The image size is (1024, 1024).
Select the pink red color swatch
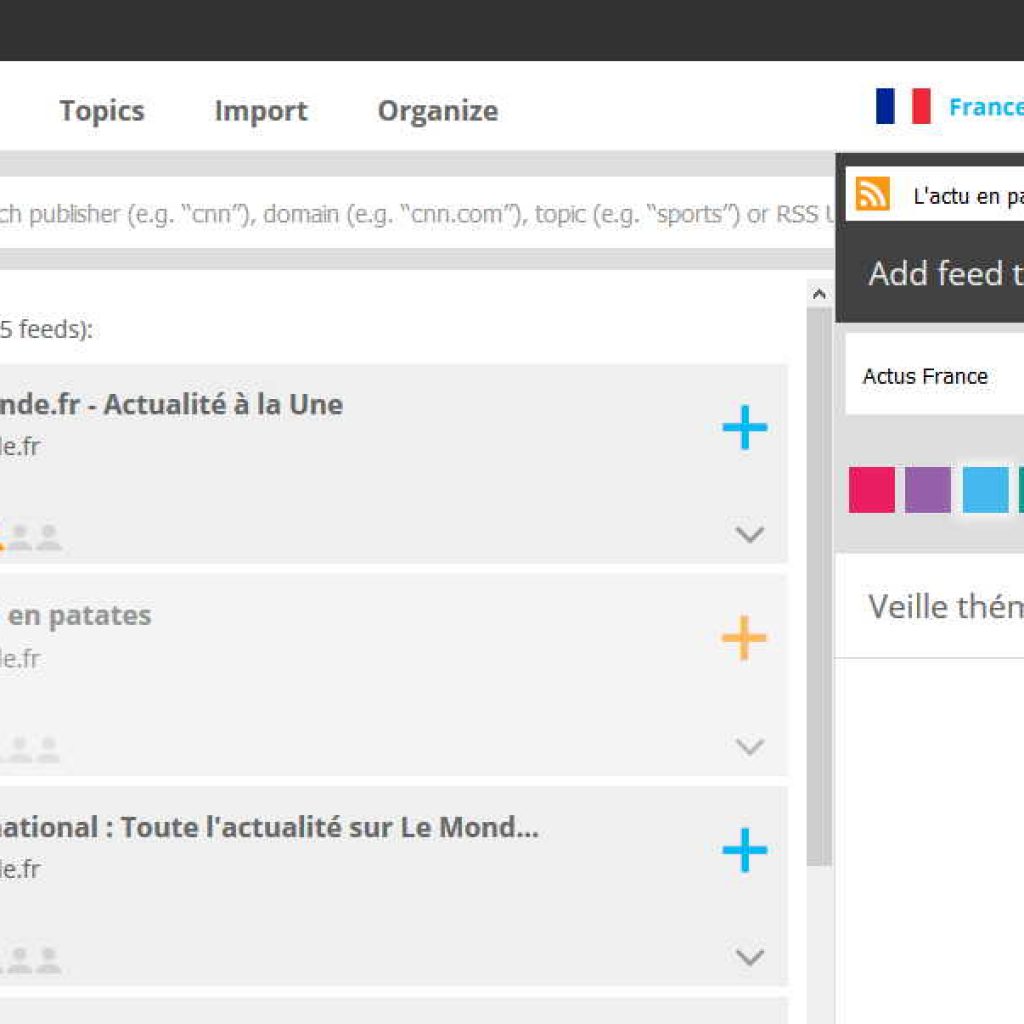[872, 490]
